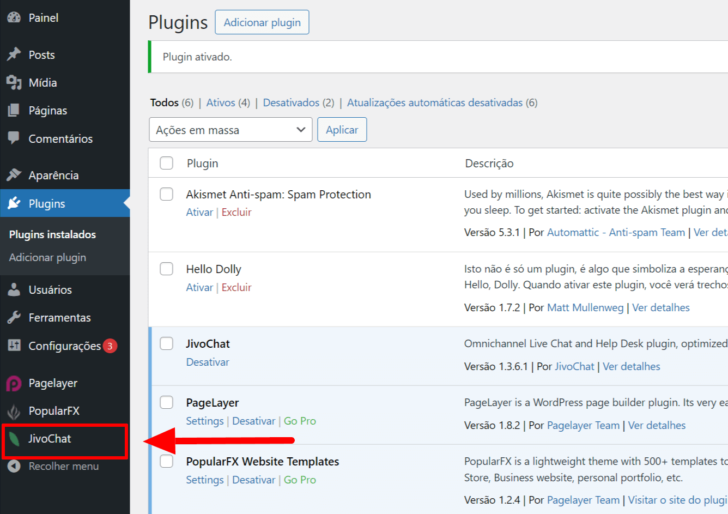
Task: Click the Configurações sliders icon
Action: [14, 345]
